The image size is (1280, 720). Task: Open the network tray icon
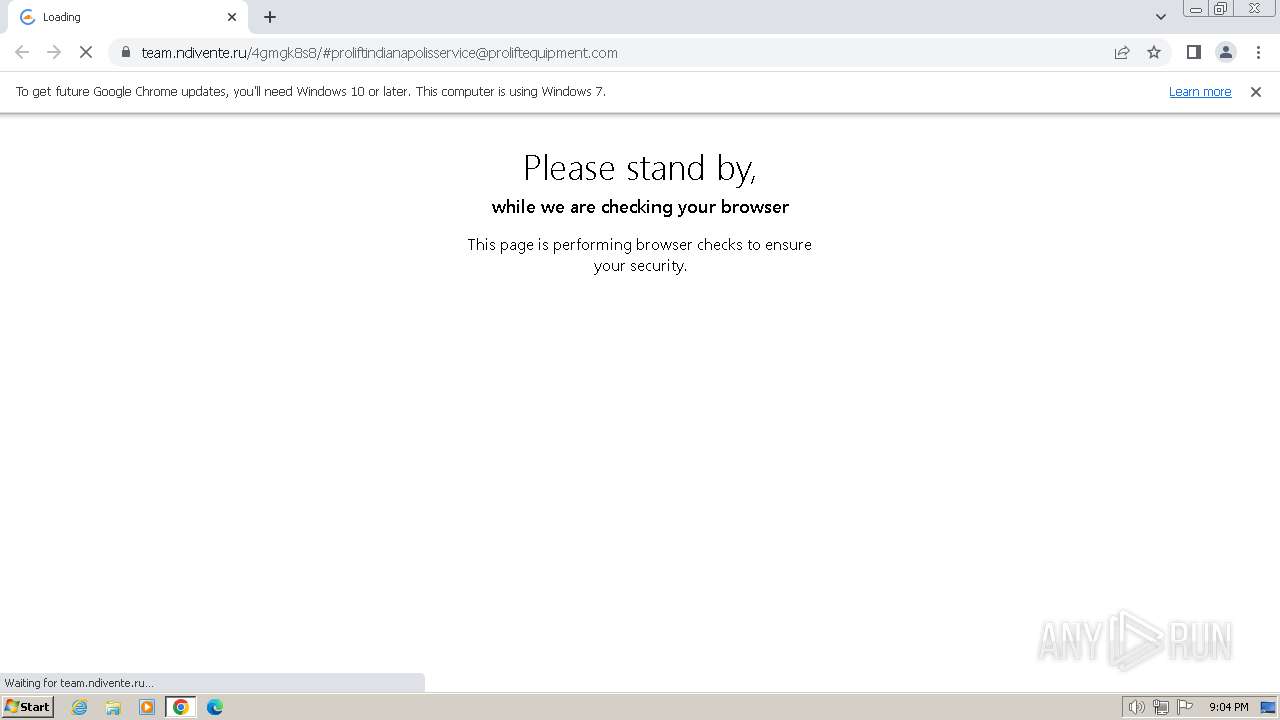point(1161,707)
